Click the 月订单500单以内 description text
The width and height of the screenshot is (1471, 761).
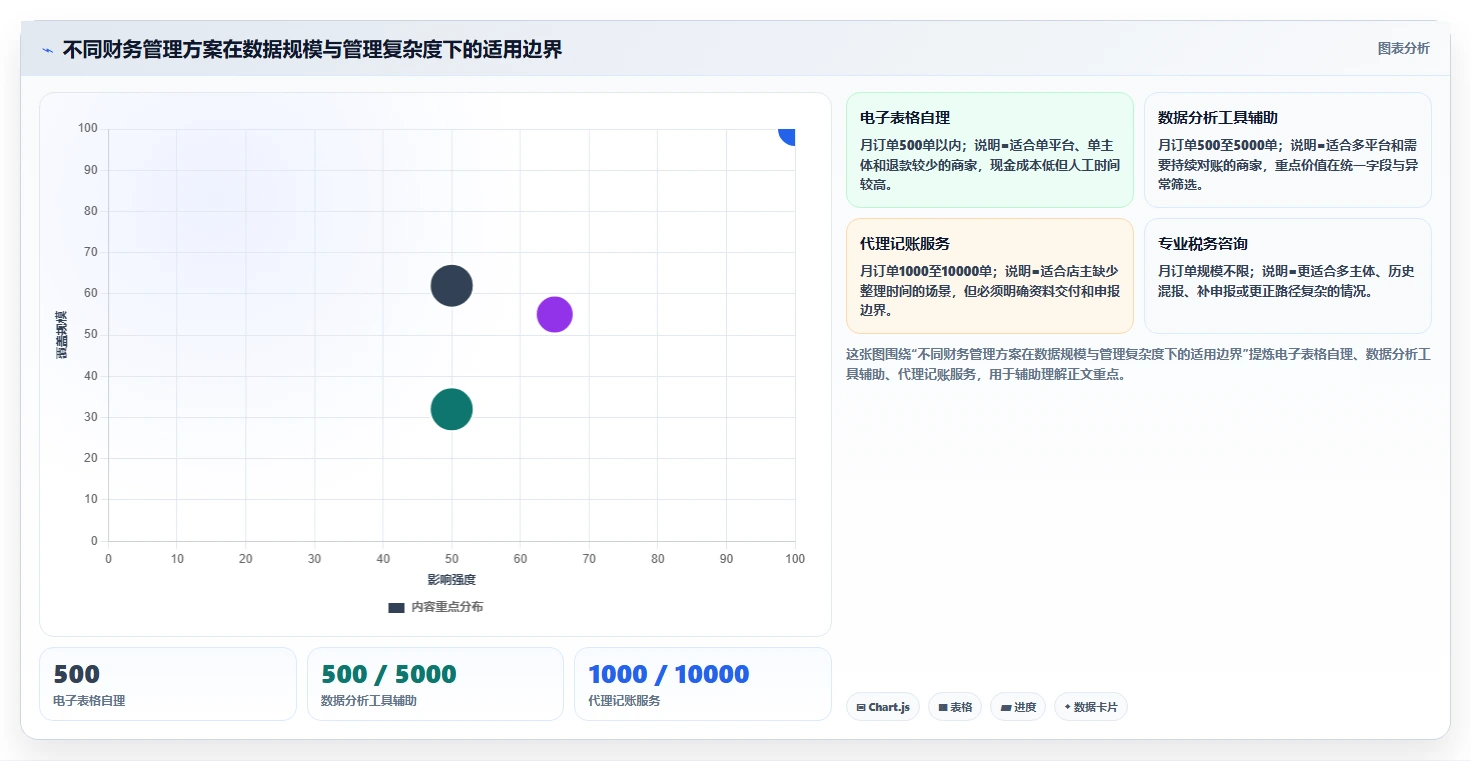[990, 164]
